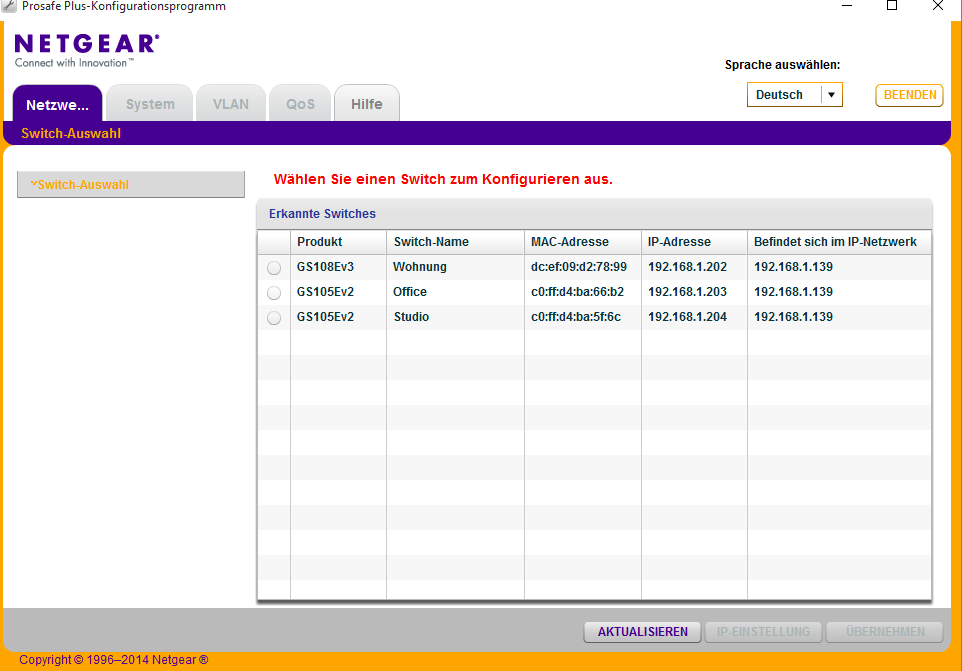Open the Deutsch language dropdown
The image size is (962, 671).
[x=783, y=95]
